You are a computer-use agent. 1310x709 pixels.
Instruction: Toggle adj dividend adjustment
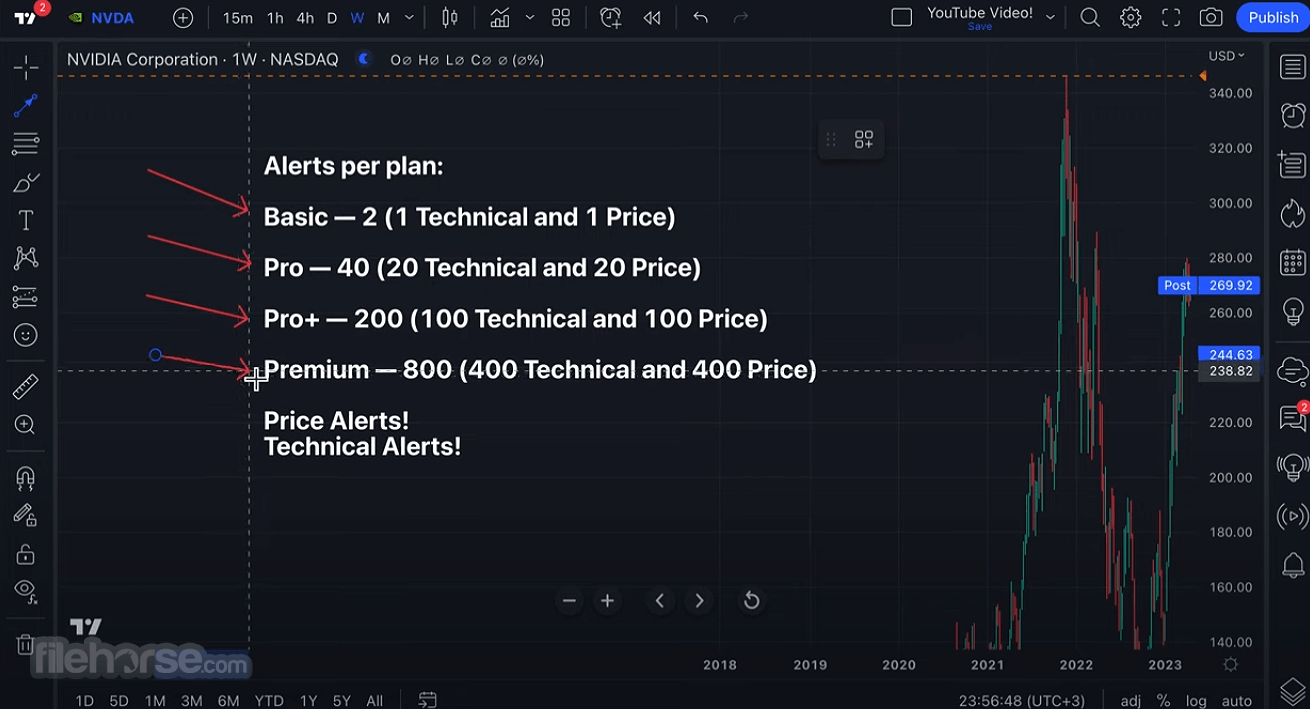click(x=1130, y=701)
